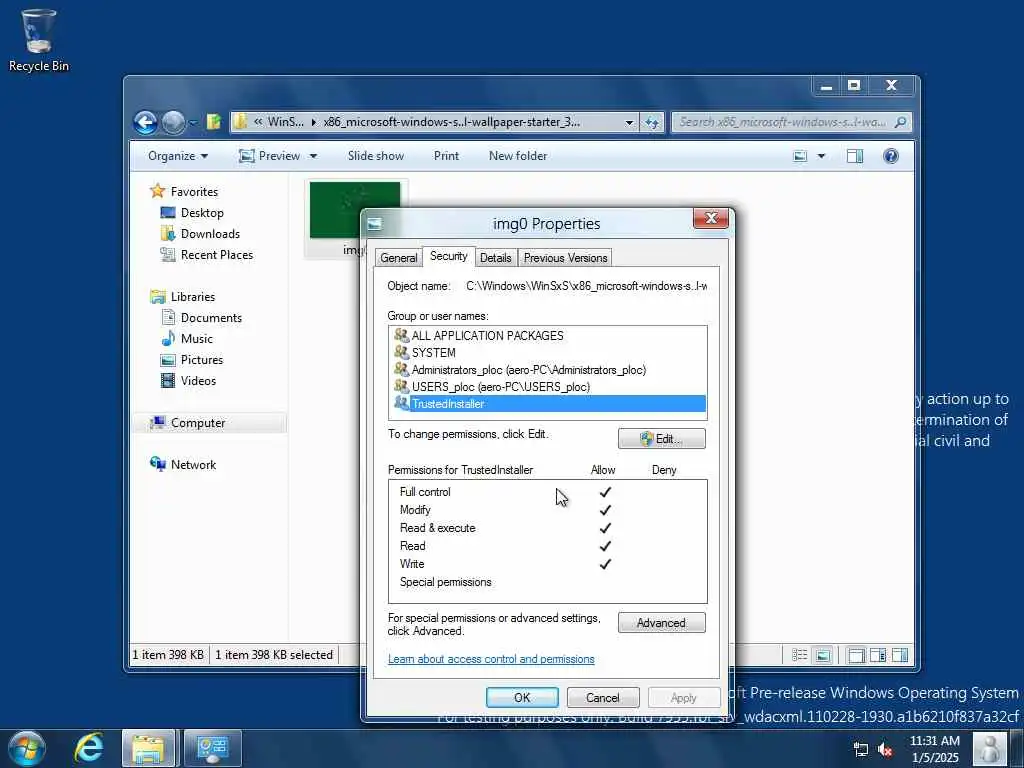Open recent pages dropdown beside Forward arrow
This screenshot has width=1024, height=768.
pos(193,123)
